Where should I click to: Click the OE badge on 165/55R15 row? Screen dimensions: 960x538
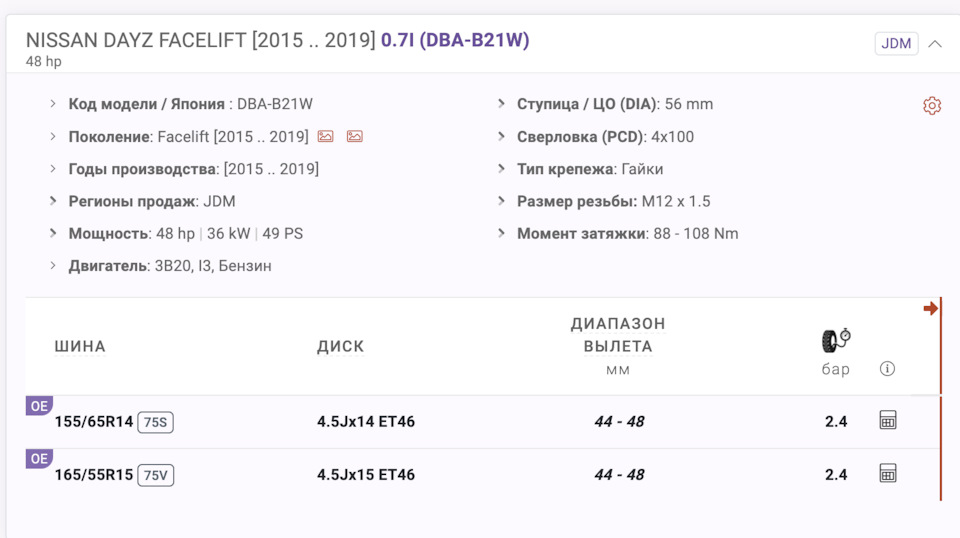coord(39,459)
